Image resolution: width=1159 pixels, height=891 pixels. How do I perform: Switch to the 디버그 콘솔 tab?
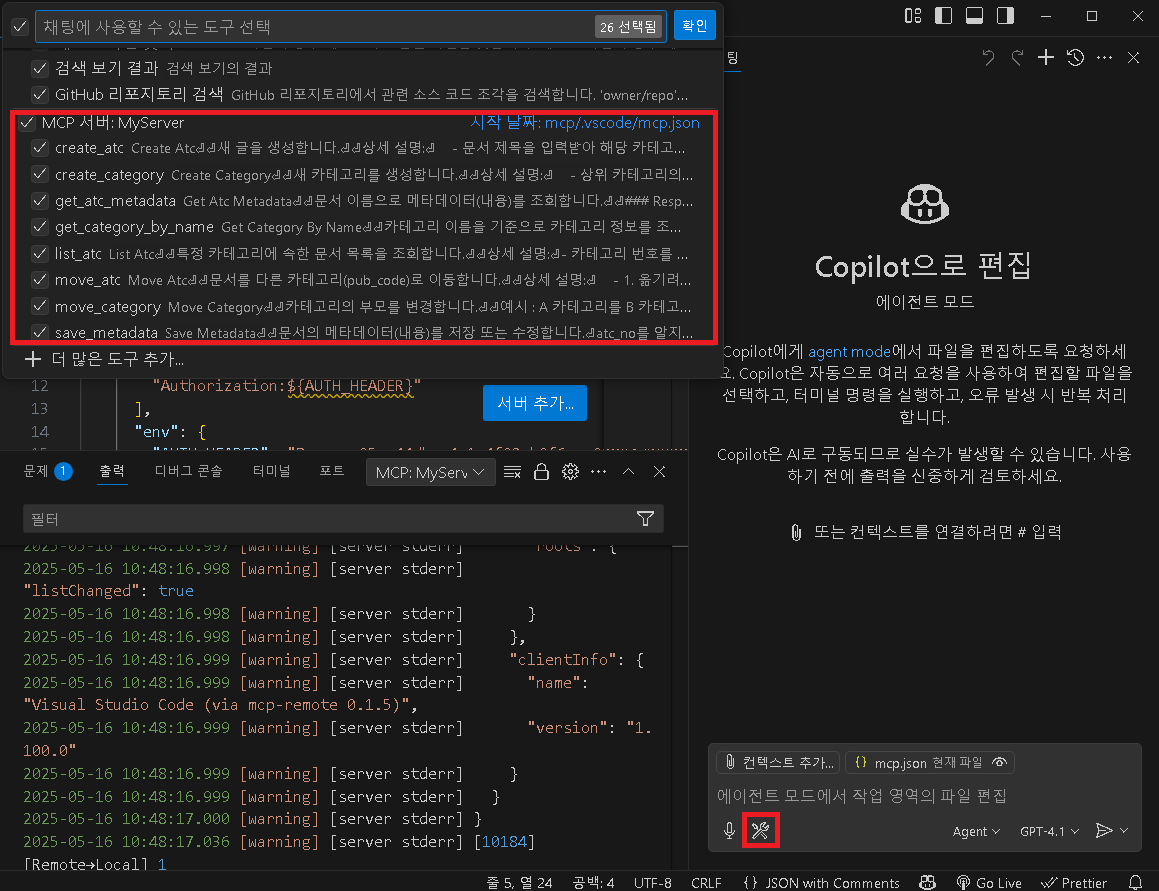(188, 471)
